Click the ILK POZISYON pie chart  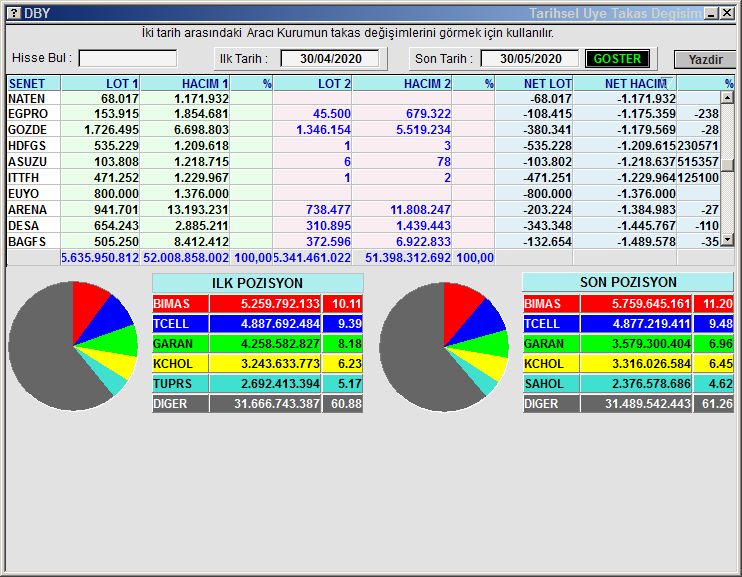[73, 346]
